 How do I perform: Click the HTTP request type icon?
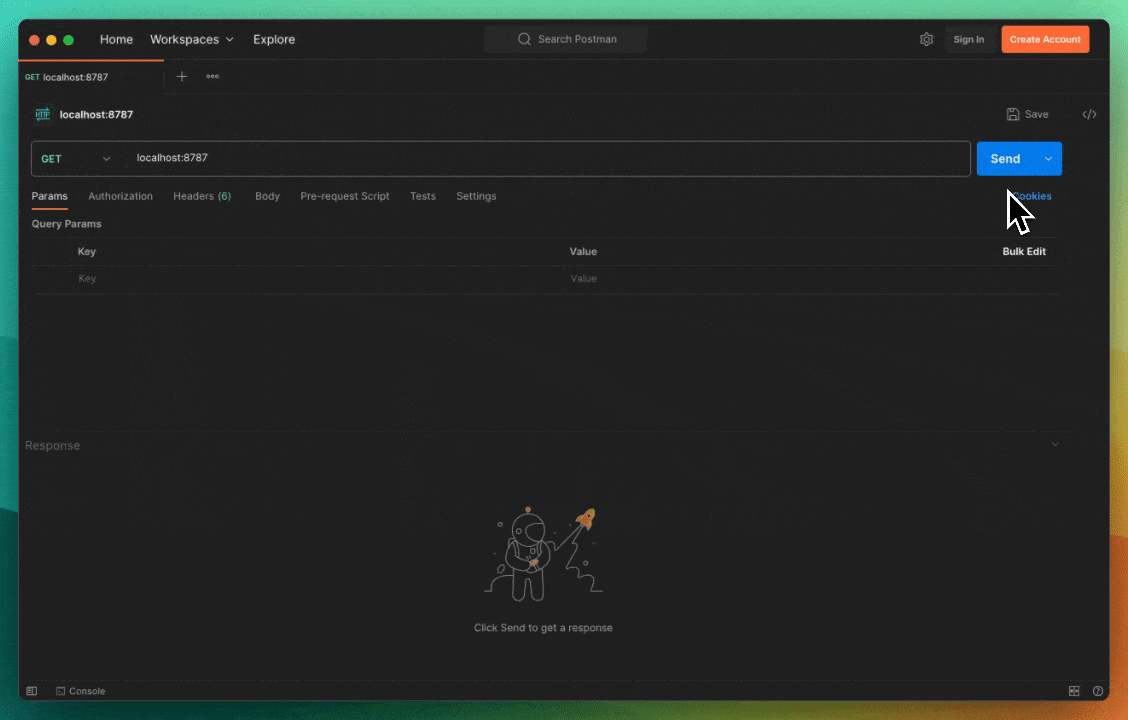coord(42,115)
